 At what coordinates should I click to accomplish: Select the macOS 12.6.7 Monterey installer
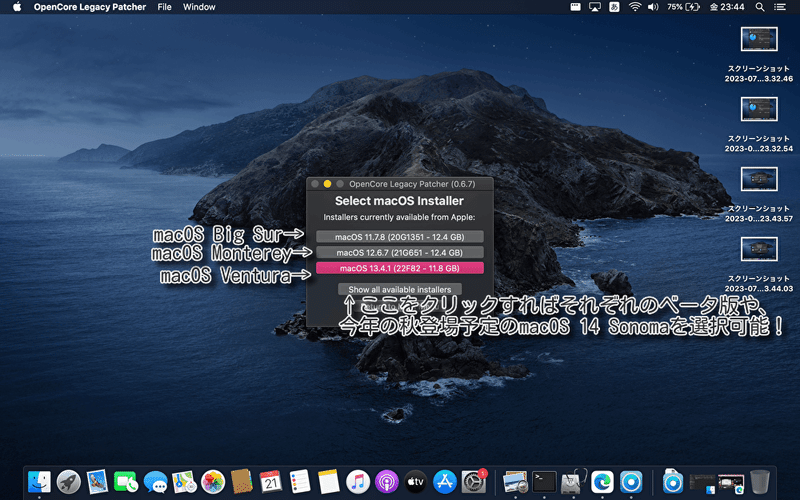pyautogui.click(x=399, y=253)
